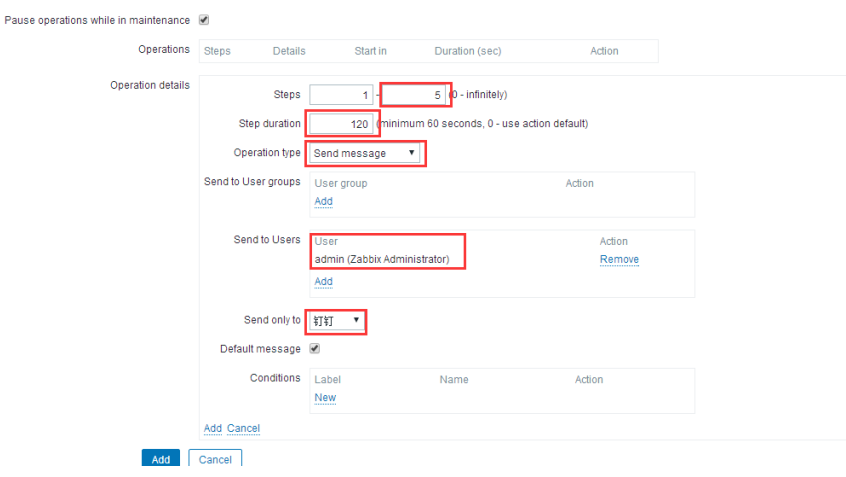Remove the admin user from recipients
This screenshot has height=477, width=846.
pyautogui.click(x=619, y=260)
